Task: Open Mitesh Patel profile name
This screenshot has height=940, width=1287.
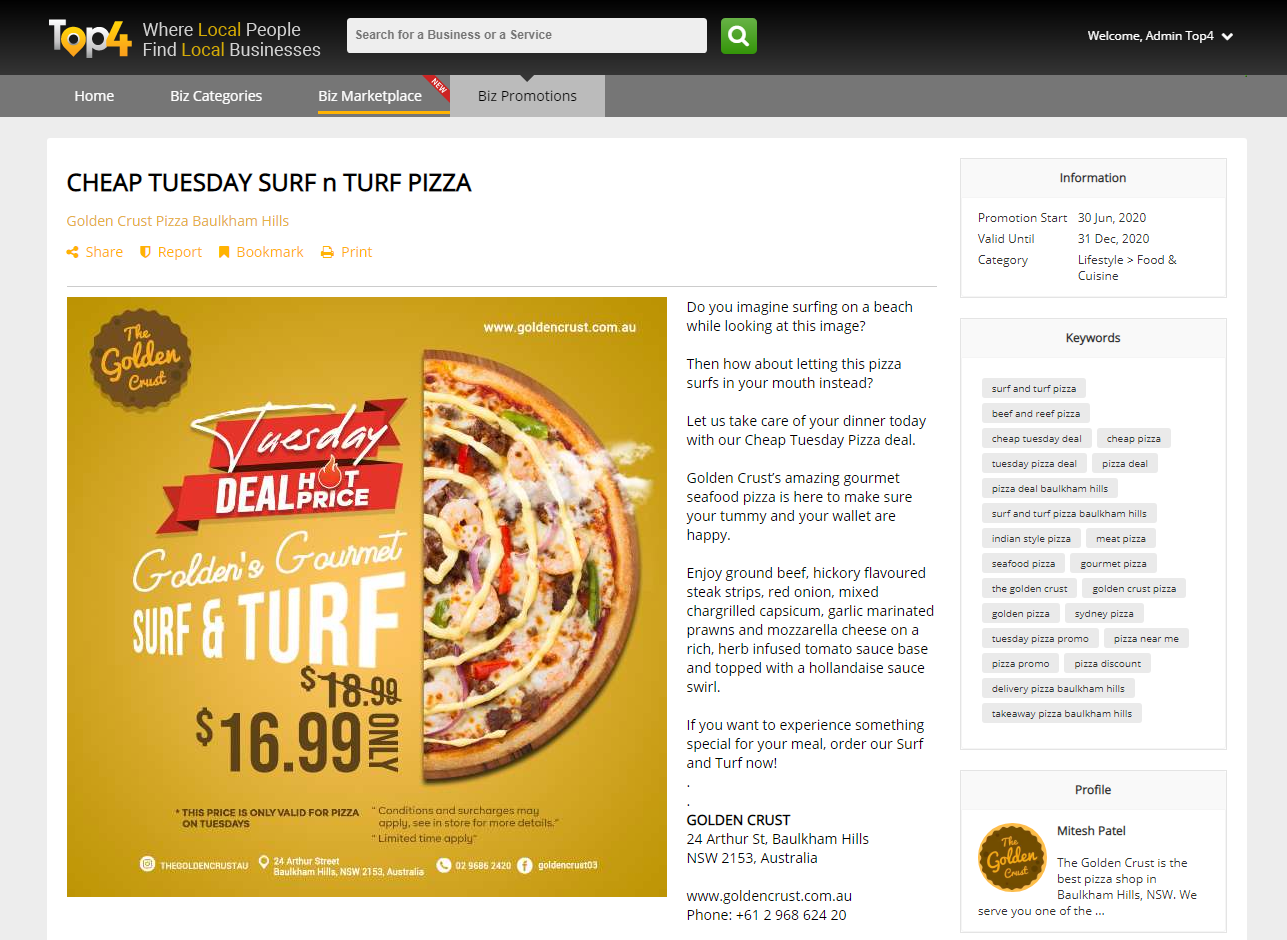Action: coord(1091,831)
